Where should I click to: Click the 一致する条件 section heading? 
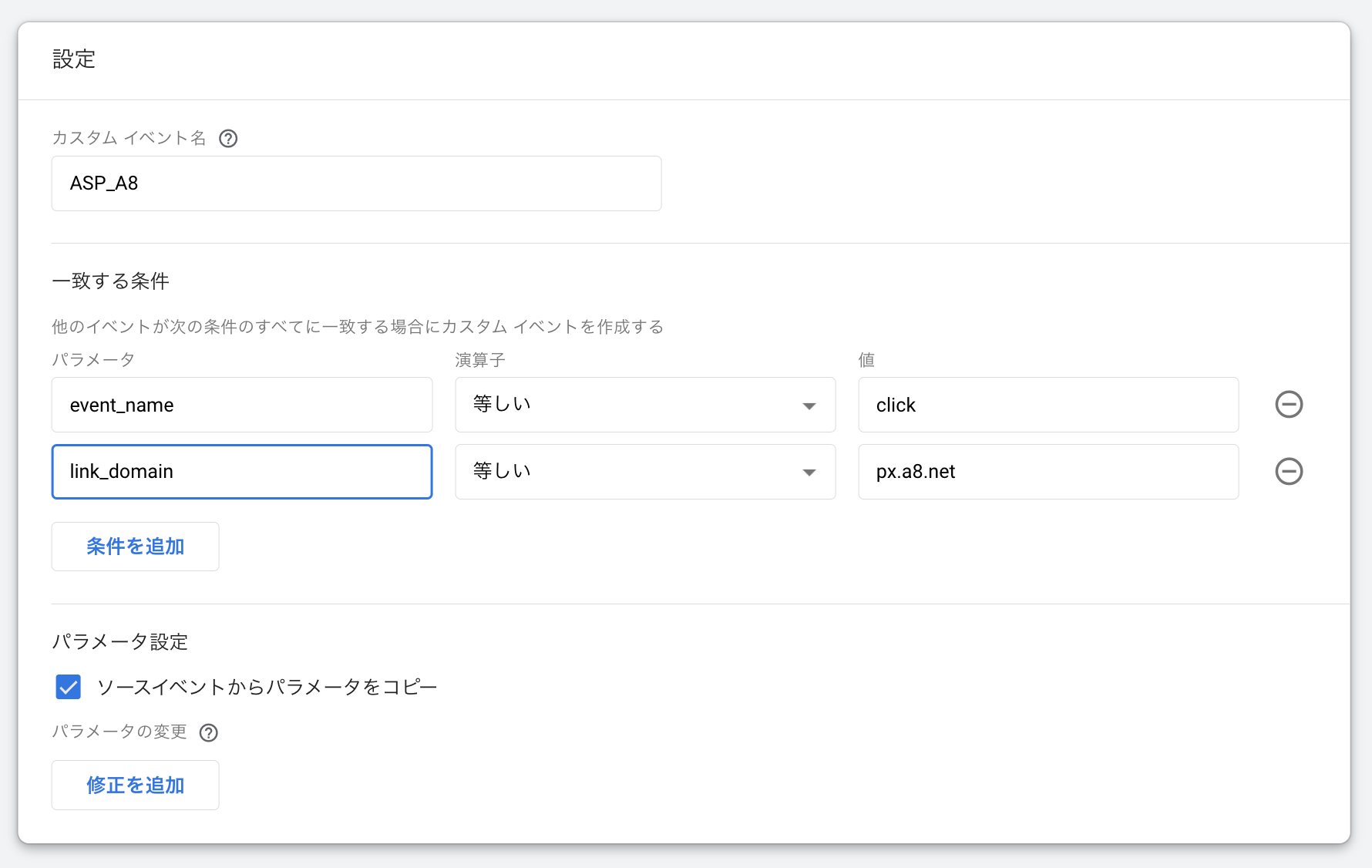110,281
